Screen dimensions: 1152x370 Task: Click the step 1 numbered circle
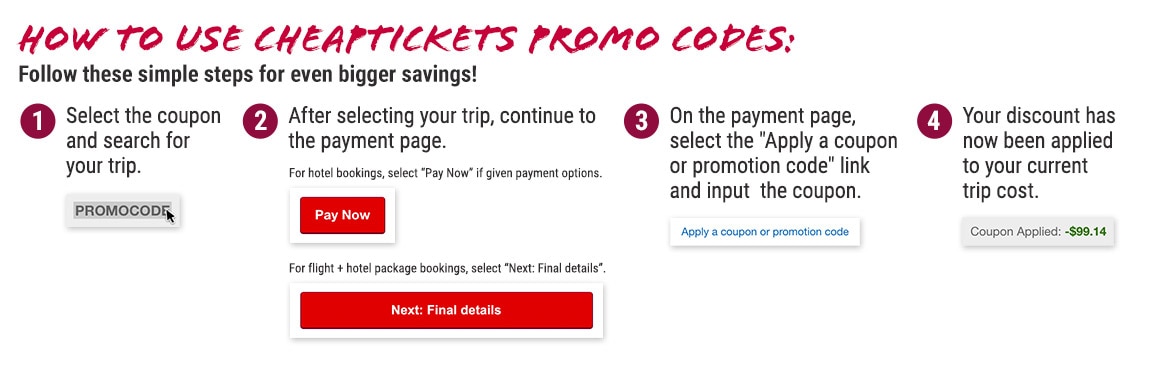37,121
